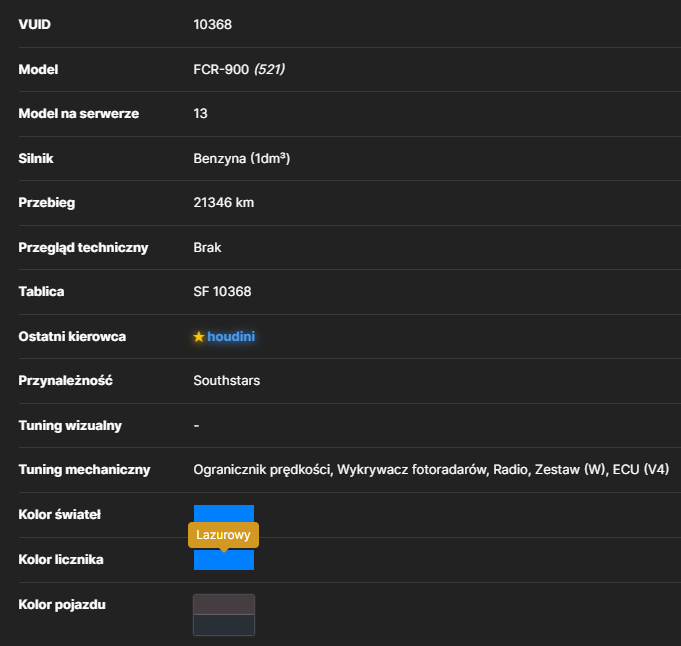The image size is (681, 646).
Task: Click the Kolor pojazdu label
Action: [x=62, y=605]
